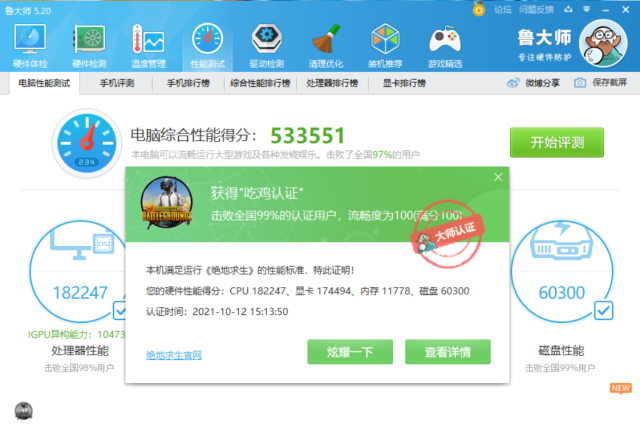Toggle the 处理器性能 checkbox
This screenshot has height=428, width=640.
point(119,311)
